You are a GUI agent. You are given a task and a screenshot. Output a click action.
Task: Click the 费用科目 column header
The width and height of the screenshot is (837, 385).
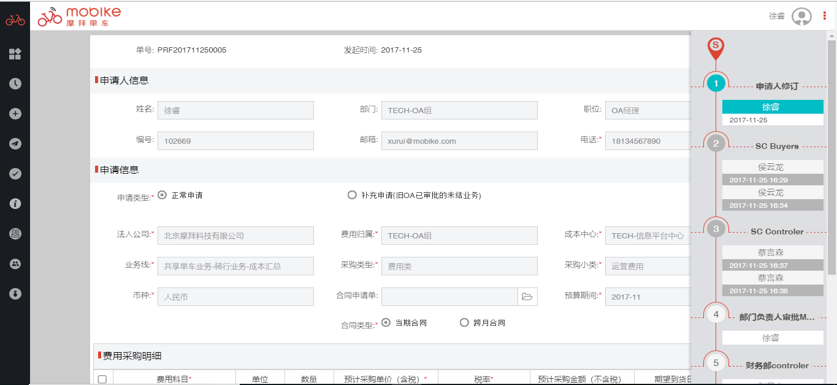174,379
